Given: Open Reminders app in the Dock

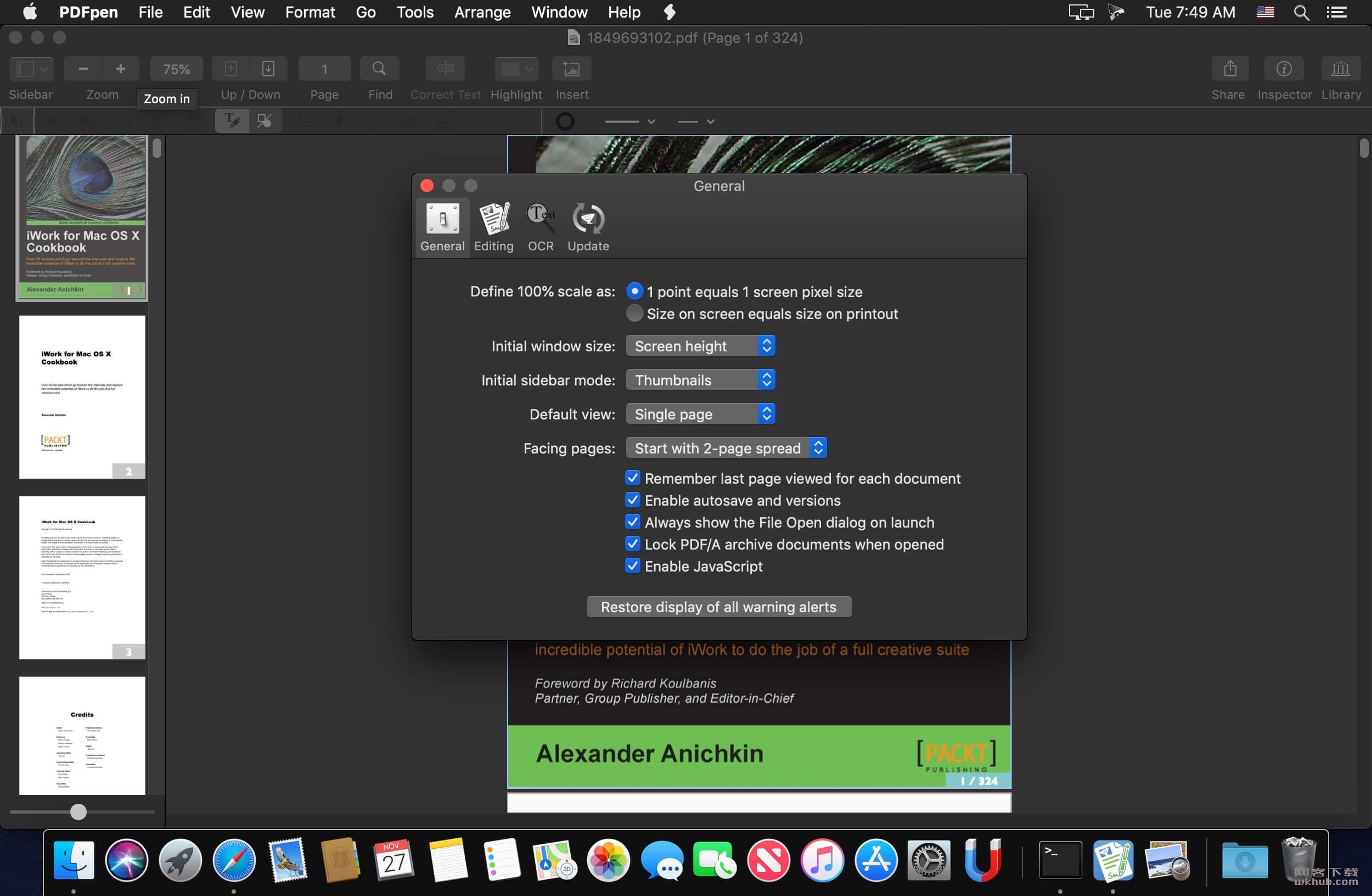Looking at the screenshot, I should 501,860.
